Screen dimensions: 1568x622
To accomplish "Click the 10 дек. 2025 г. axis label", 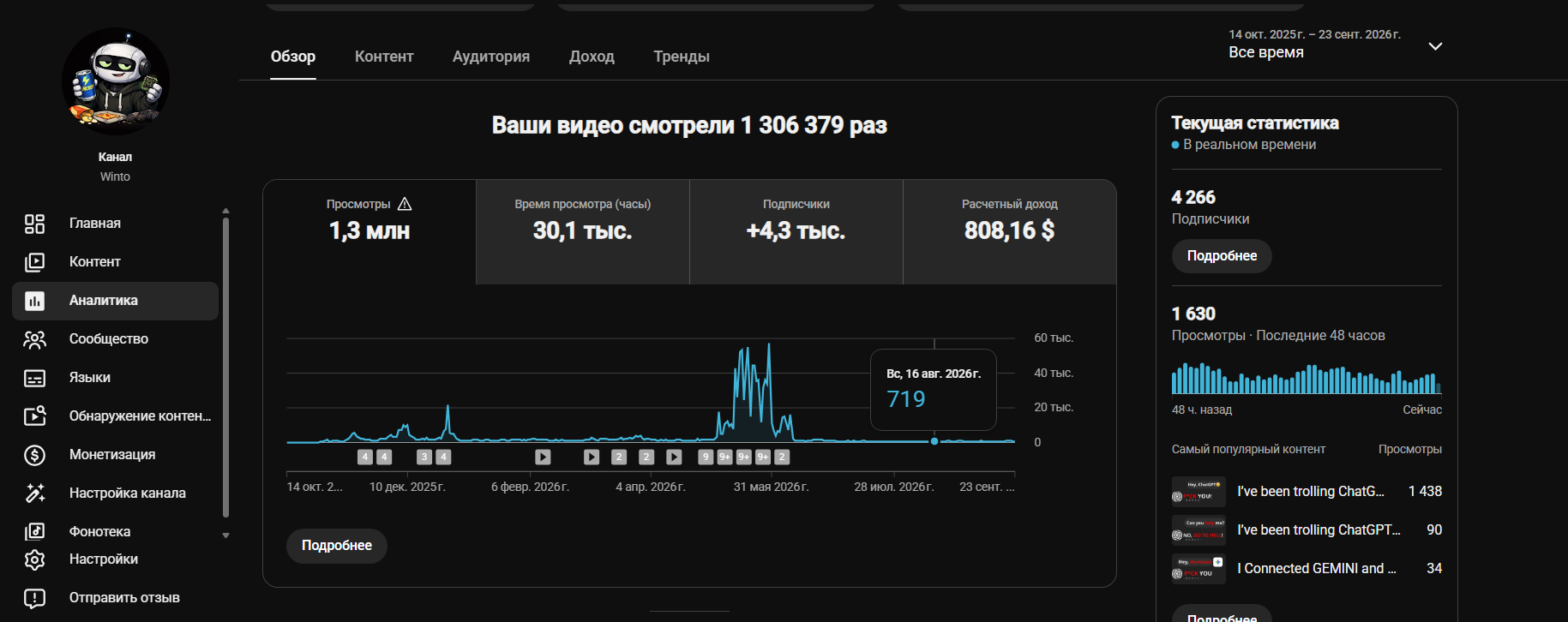I will coord(407,487).
